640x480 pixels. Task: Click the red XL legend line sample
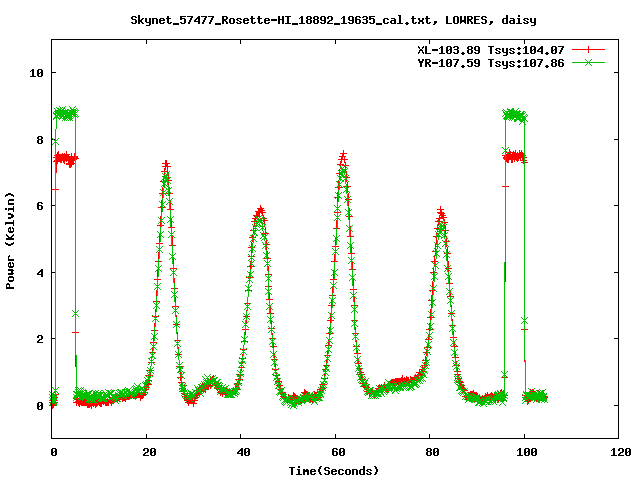coord(588,50)
